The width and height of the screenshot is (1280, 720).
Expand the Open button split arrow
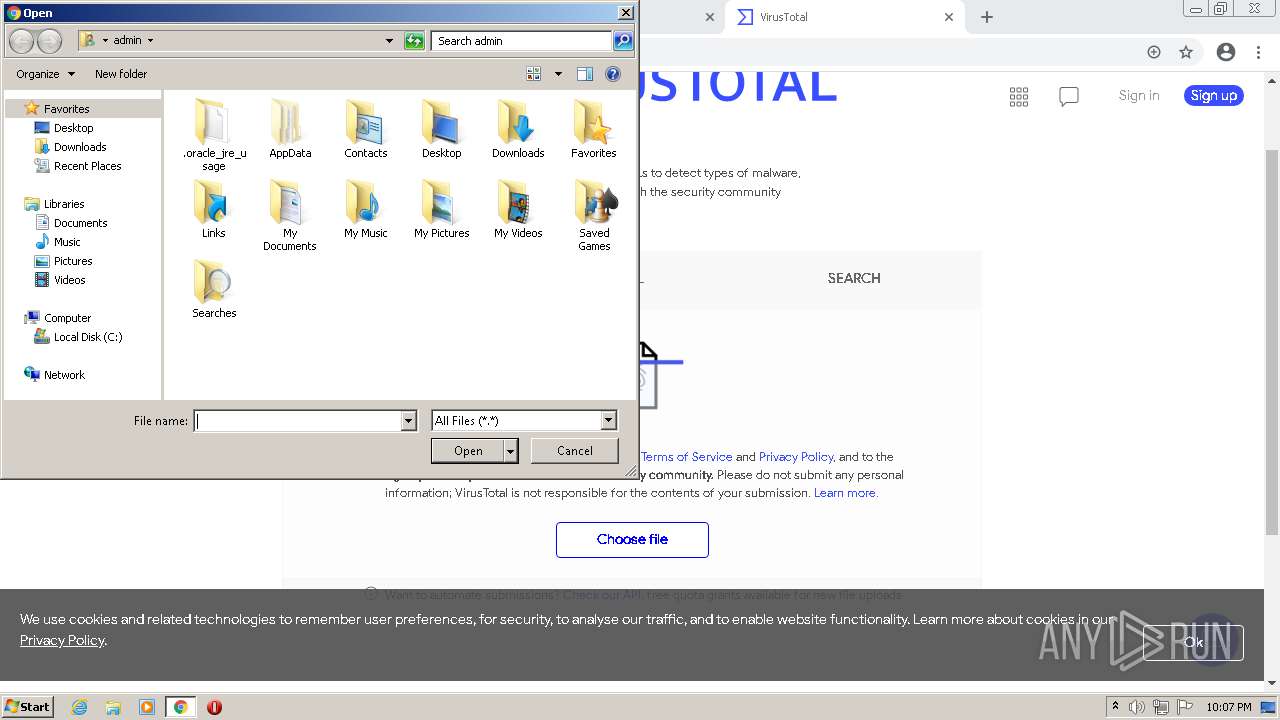(511, 451)
